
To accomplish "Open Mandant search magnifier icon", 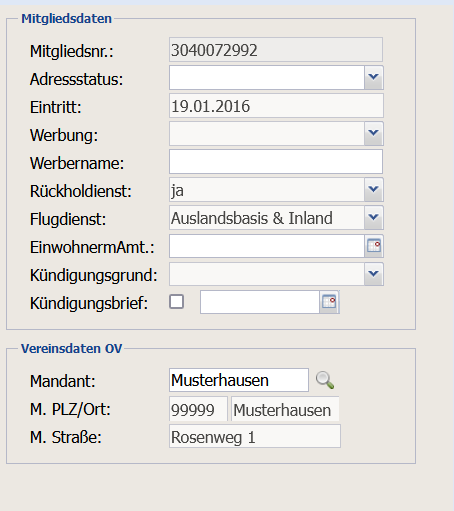I will point(325,380).
